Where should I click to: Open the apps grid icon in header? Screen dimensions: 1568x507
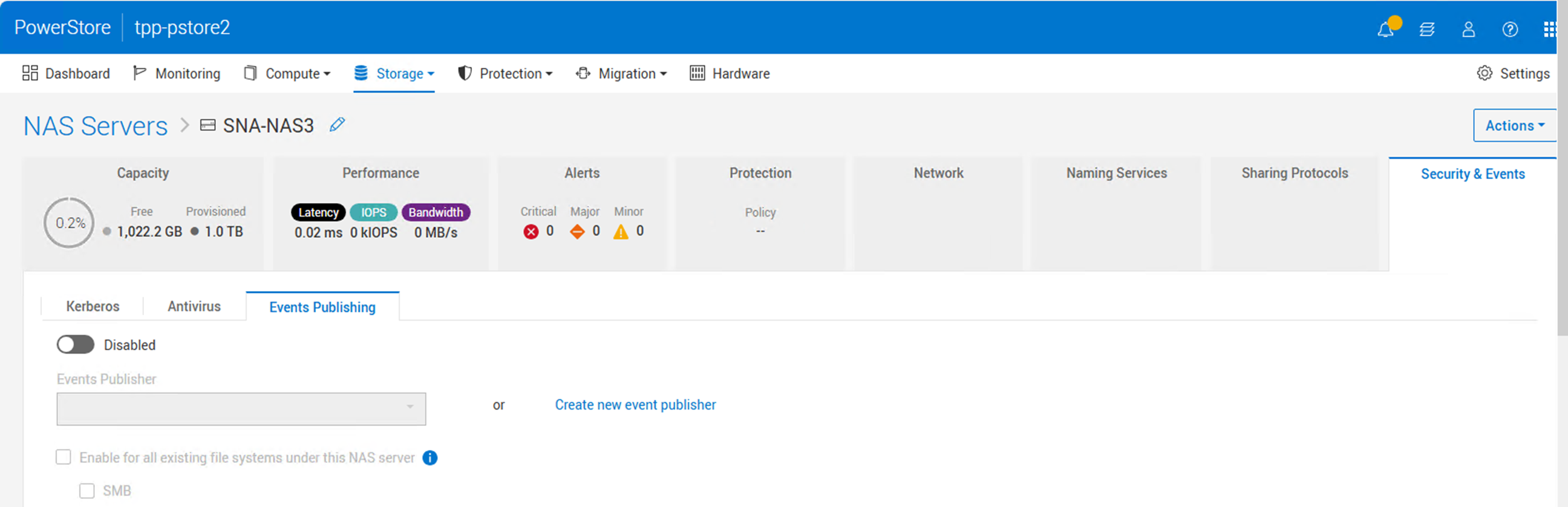1550,29
